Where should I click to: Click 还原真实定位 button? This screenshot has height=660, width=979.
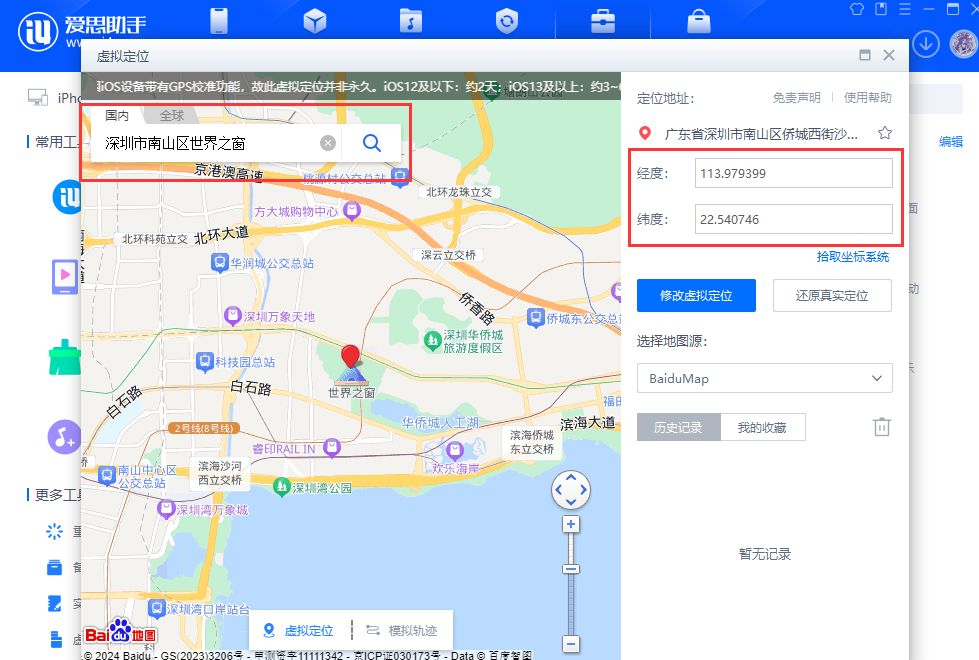tap(831, 296)
